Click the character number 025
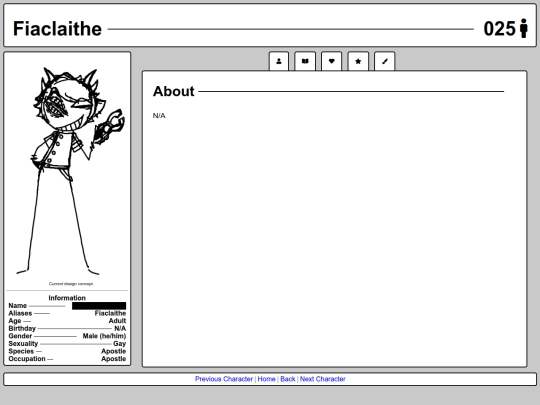540x405 pixels. (499, 29)
